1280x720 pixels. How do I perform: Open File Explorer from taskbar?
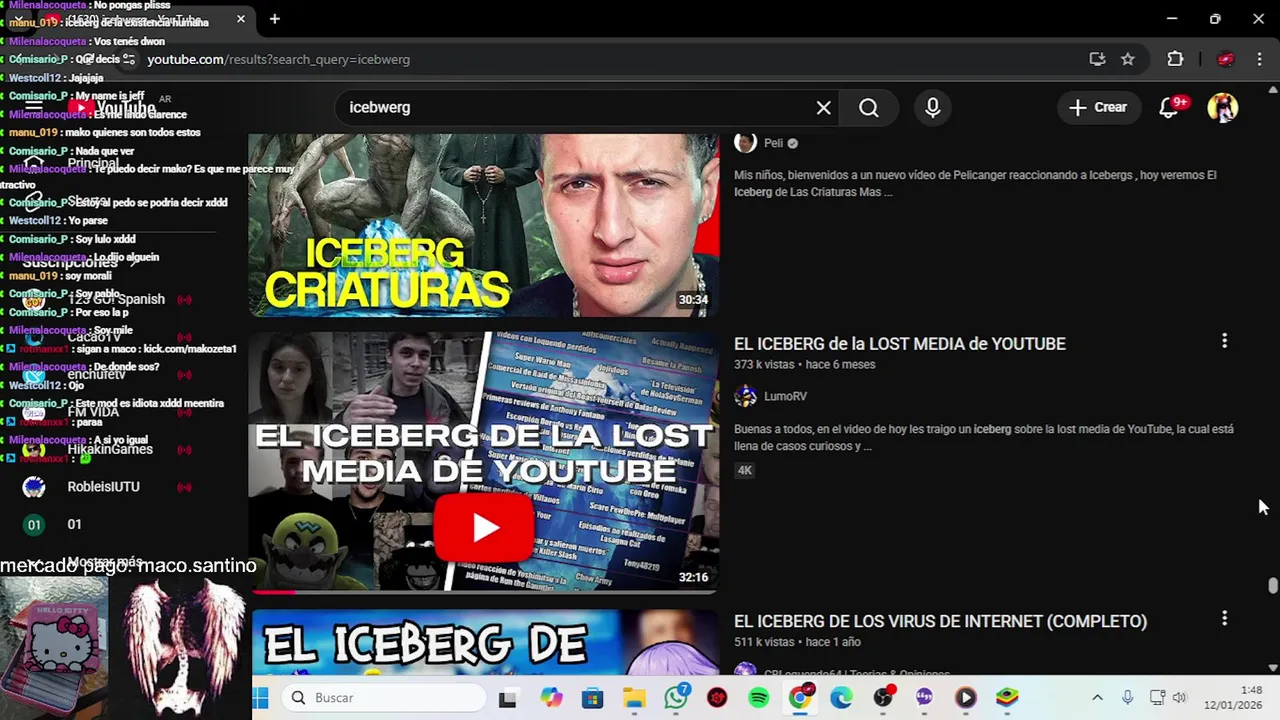634,698
